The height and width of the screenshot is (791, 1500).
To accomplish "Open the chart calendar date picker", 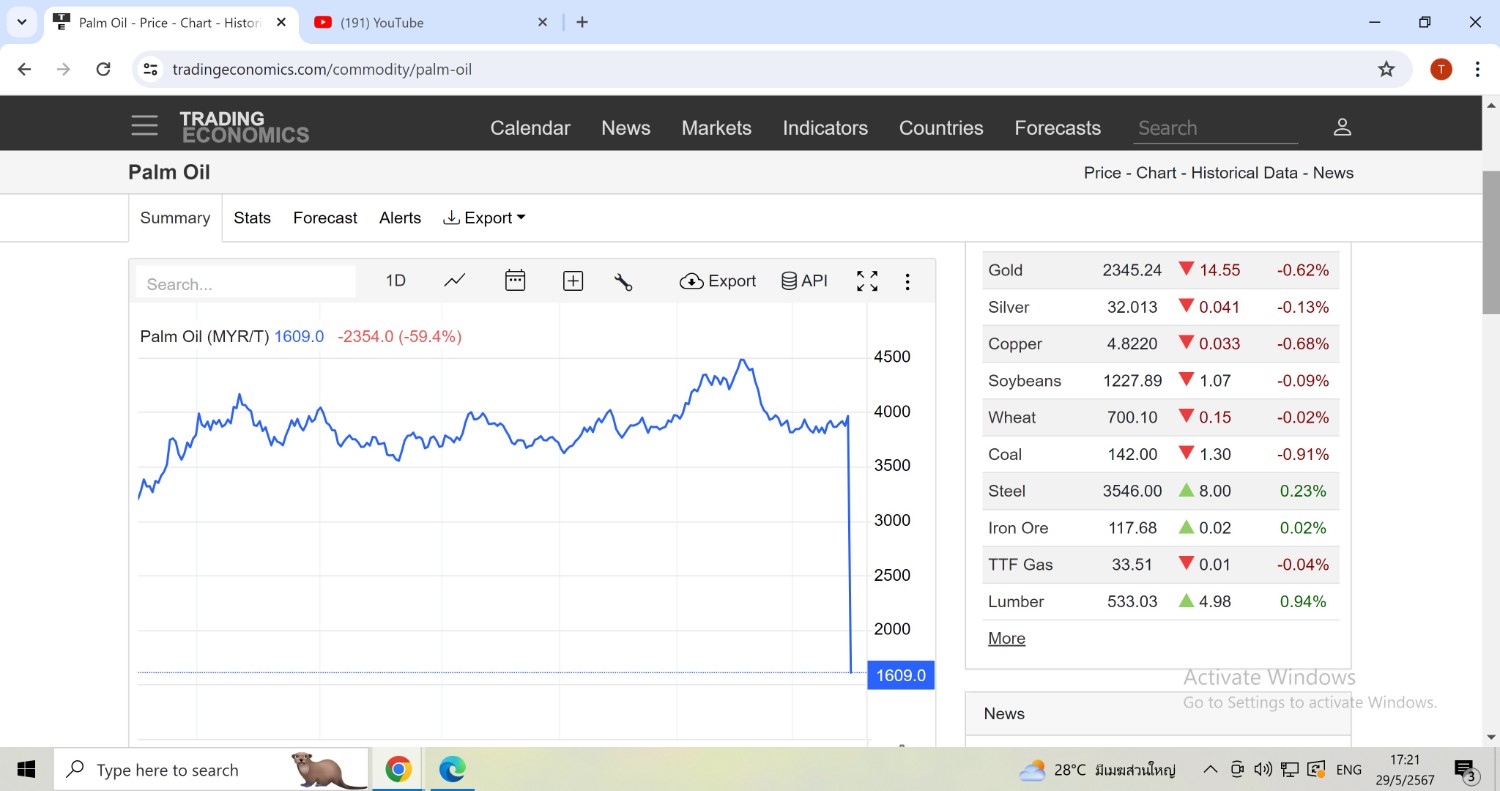I will pyautogui.click(x=515, y=281).
